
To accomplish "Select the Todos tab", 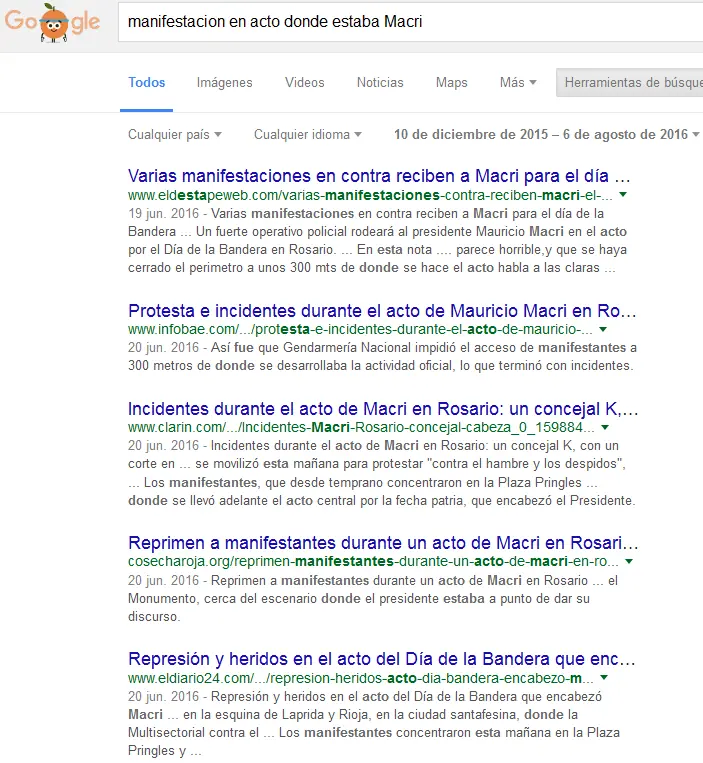I will (146, 83).
